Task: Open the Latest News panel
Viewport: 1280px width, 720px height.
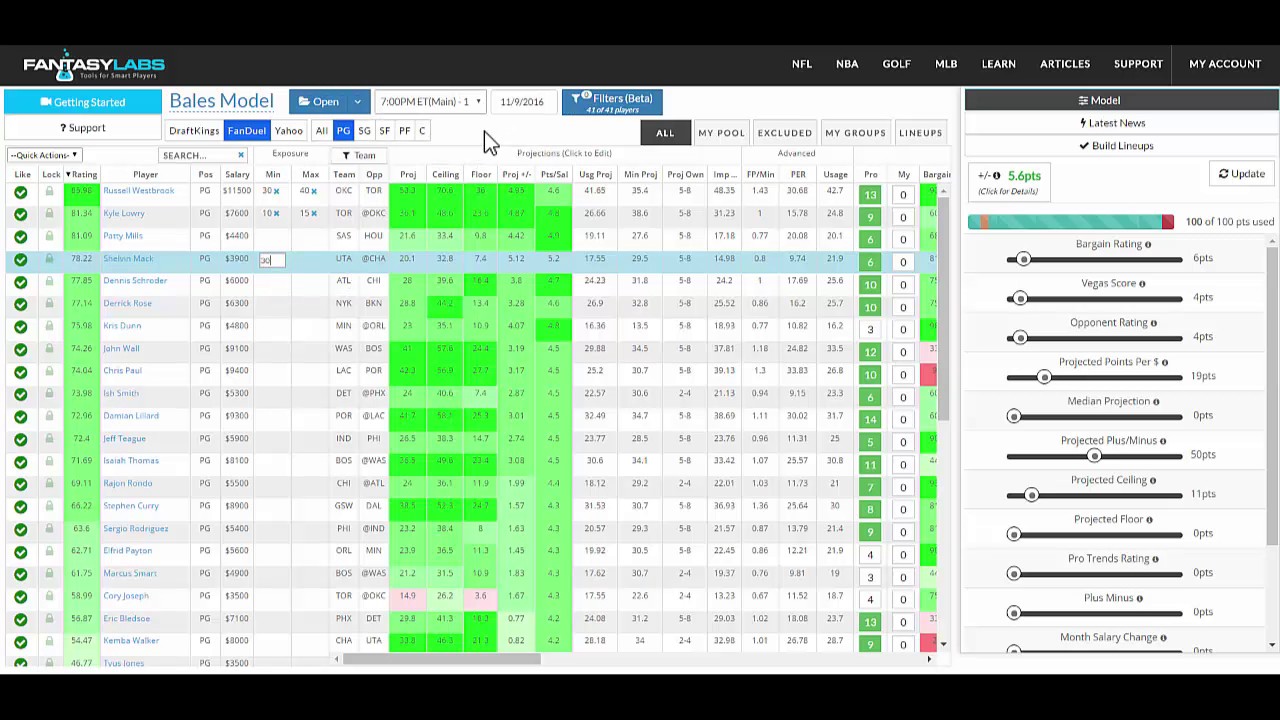Action: point(1112,123)
